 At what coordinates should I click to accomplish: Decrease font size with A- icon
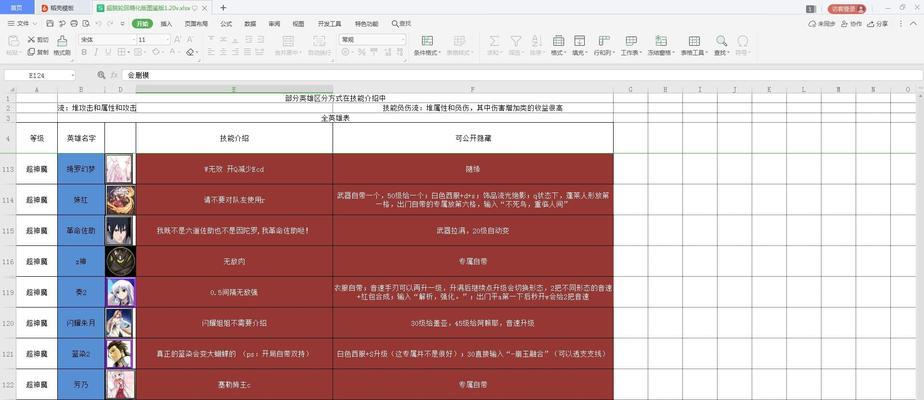click(190, 39)
